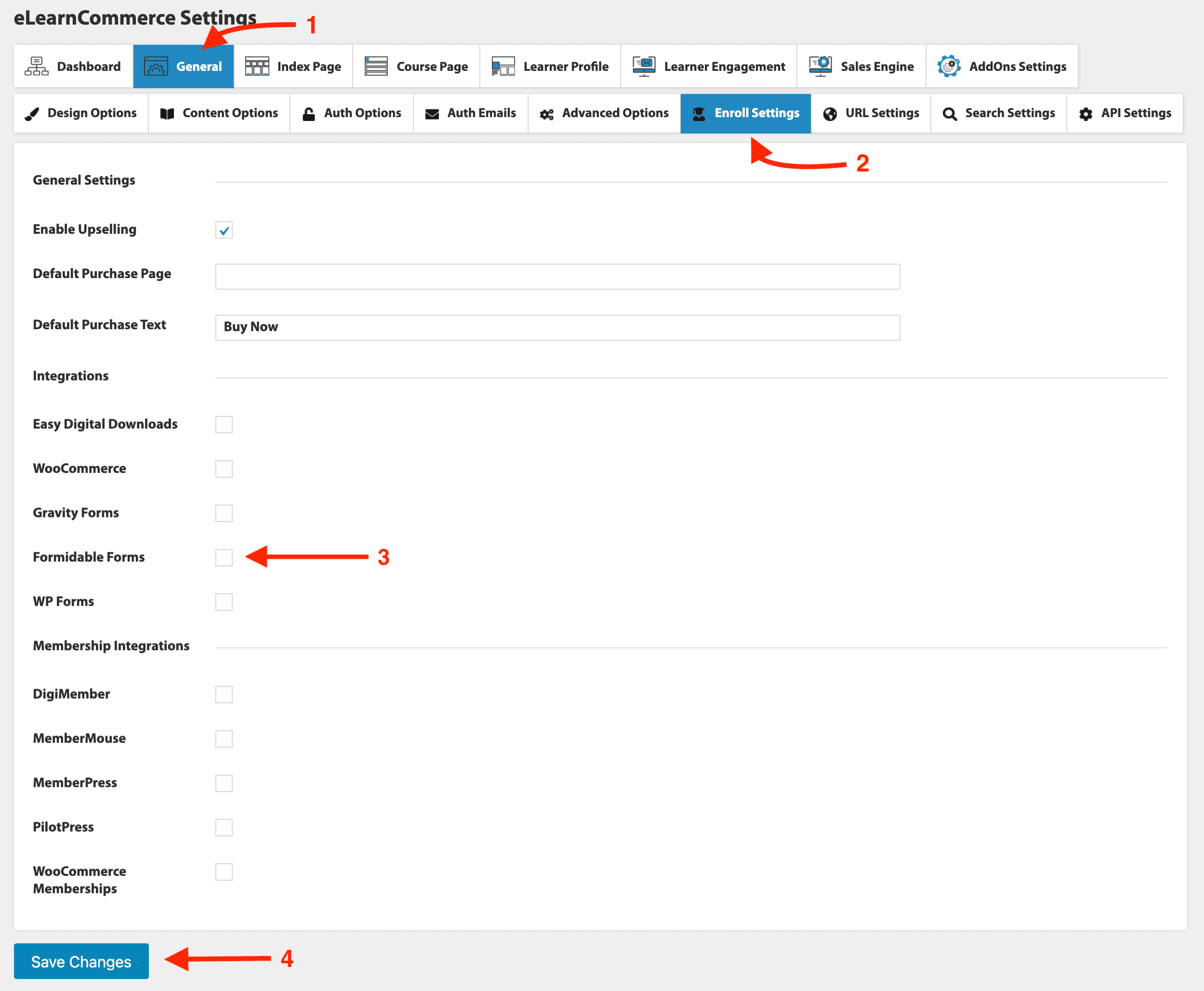Image resolution: width=1204 pixels, height=991 pixels.
Task: Click the API Settings cog icon
Action: 1086,114
